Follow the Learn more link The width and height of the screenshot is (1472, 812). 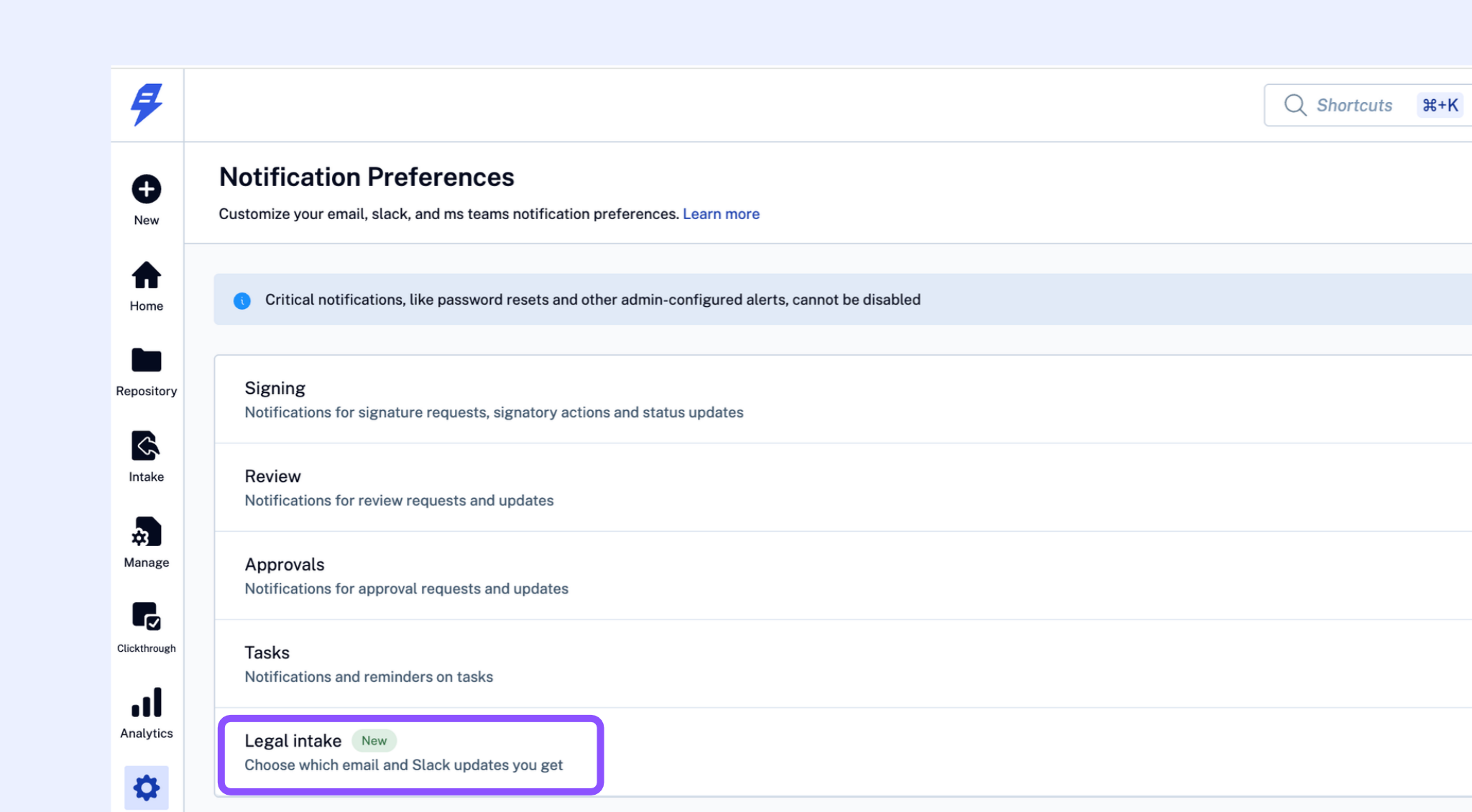click(x=721, y=214)
